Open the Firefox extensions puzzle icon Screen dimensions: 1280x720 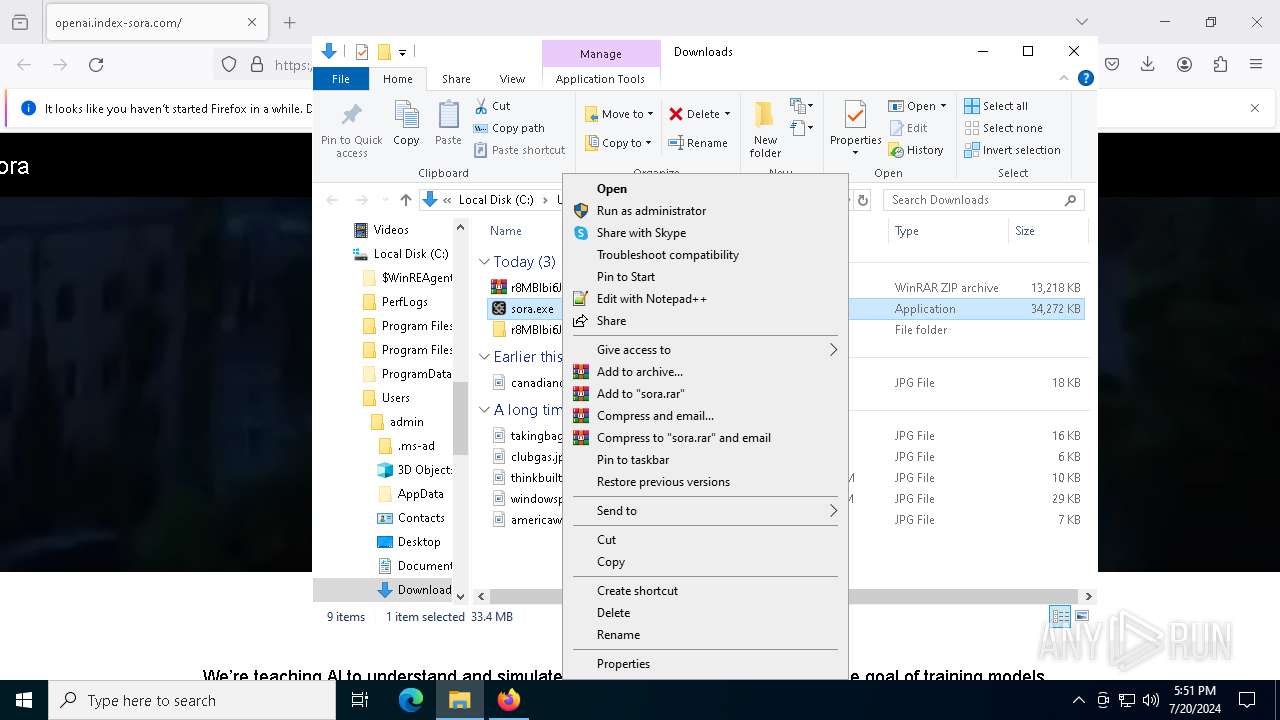tap(1220, 64)
